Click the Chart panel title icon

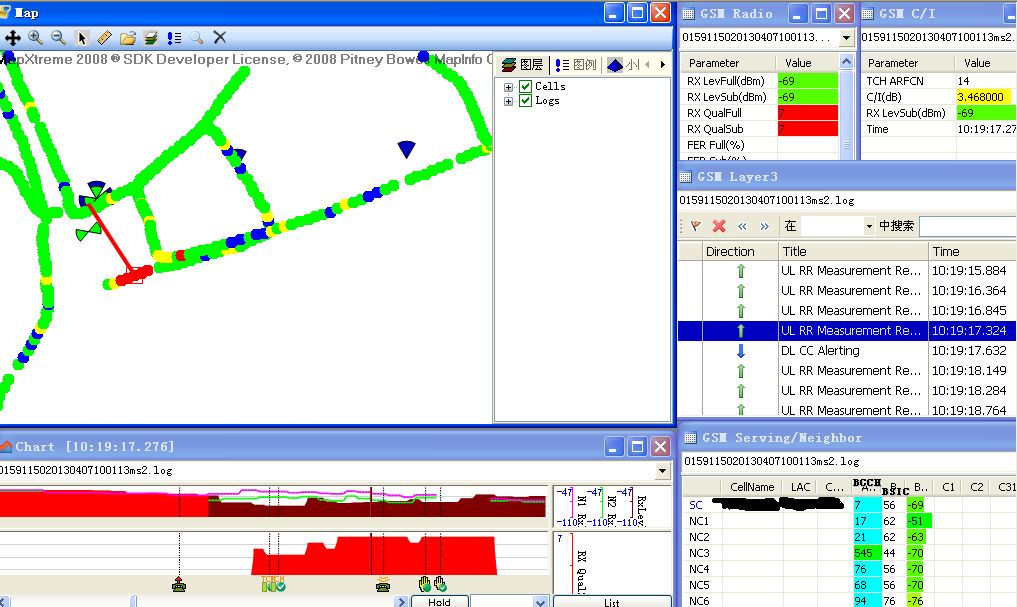click(x=6, y=446)
